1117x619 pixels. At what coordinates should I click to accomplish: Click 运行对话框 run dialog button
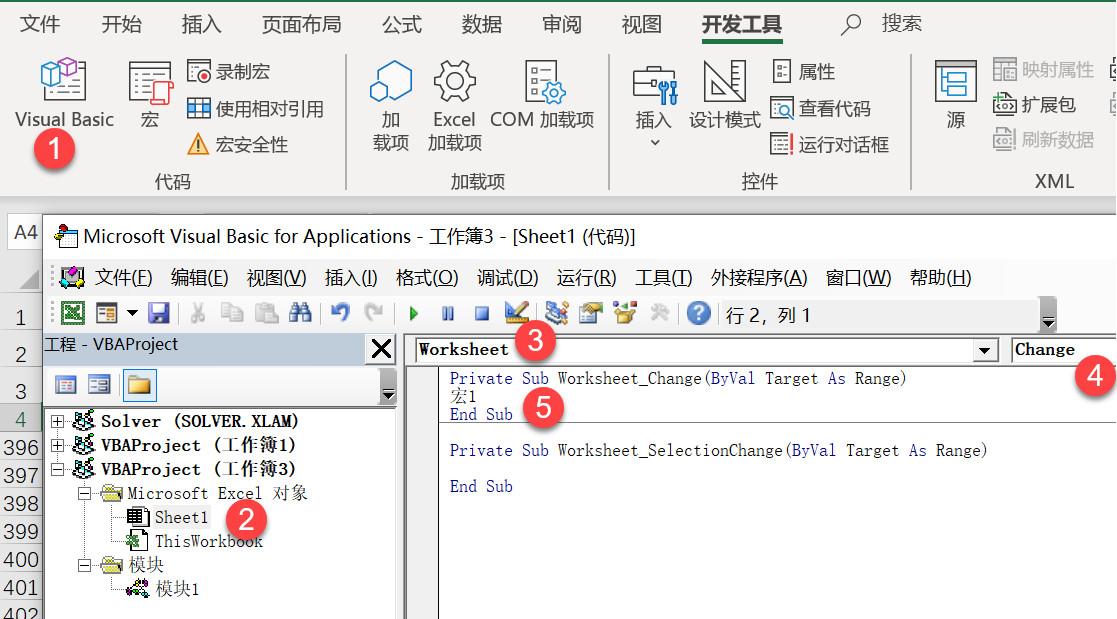click(829, 145)
